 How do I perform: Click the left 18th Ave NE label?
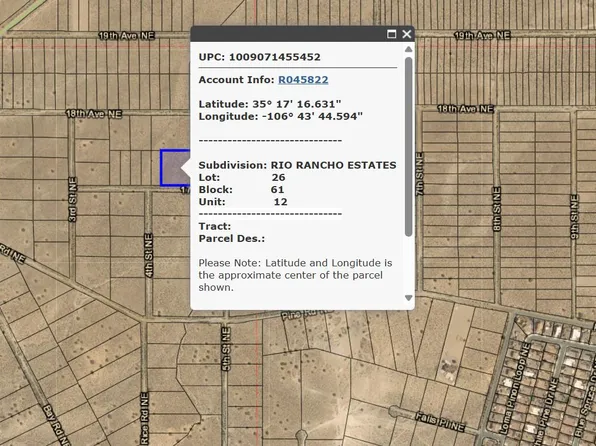pos(94,114)
